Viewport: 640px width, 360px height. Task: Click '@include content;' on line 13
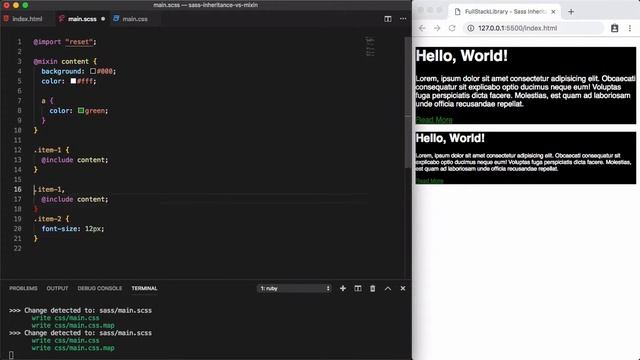(75, 160)
